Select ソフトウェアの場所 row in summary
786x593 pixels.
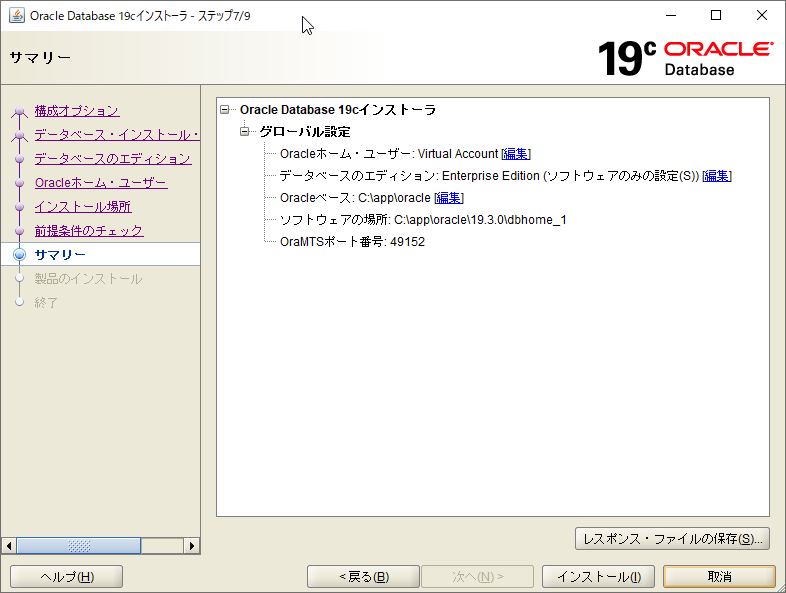coord(423,220)
